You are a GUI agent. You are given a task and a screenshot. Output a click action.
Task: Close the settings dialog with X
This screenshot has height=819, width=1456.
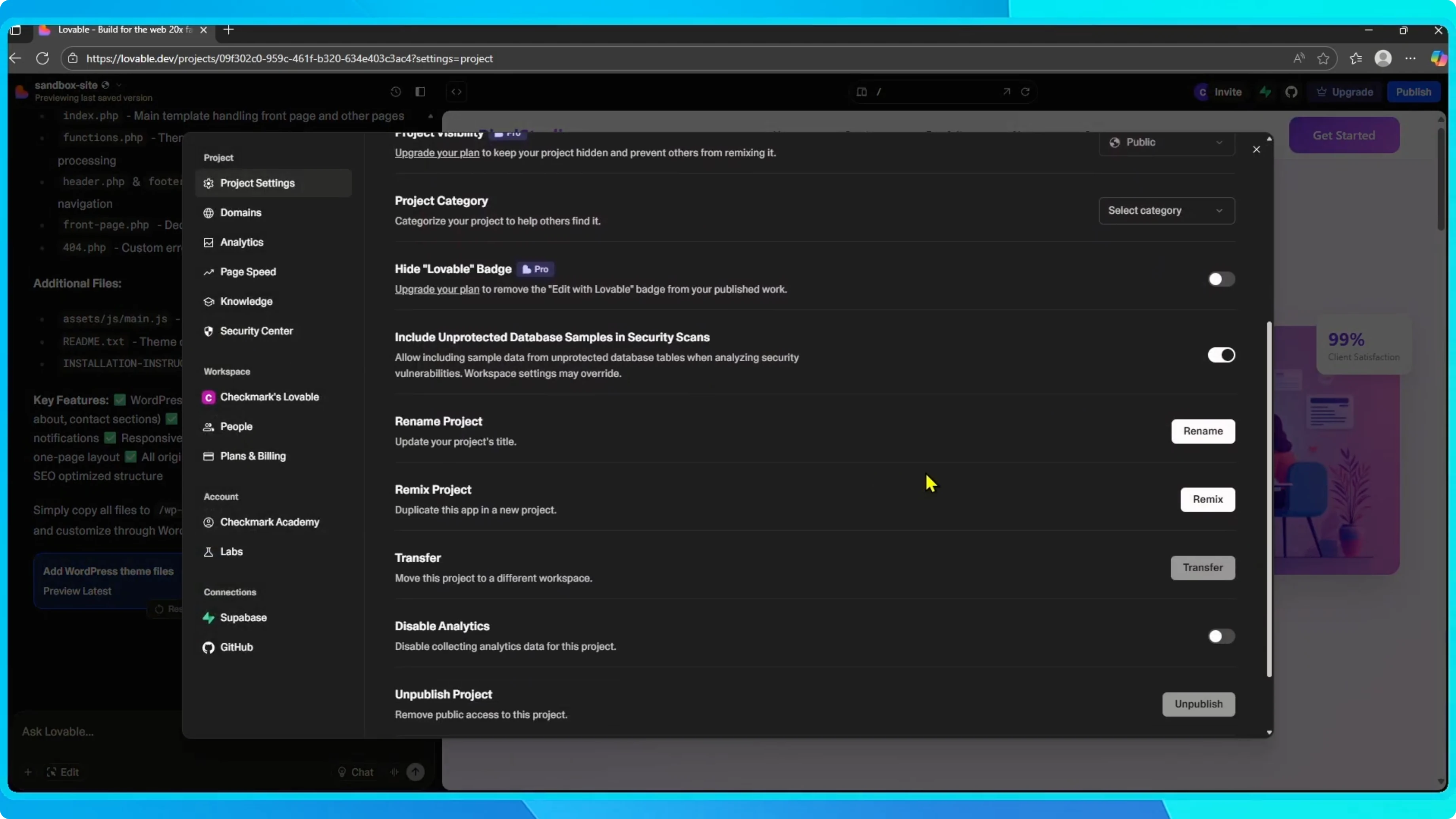tap(1256, 149)
